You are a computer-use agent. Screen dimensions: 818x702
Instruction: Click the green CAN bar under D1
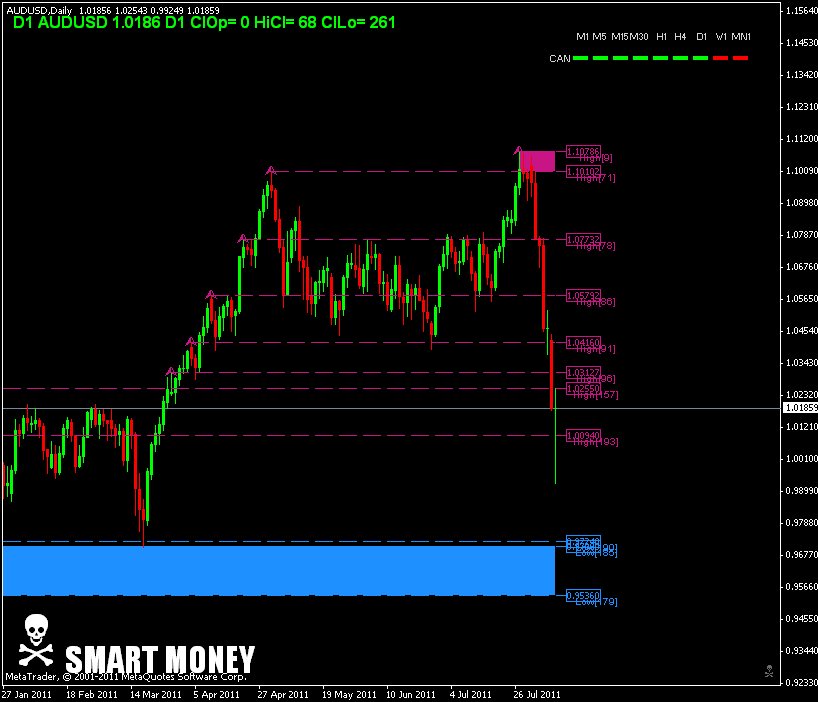701,58
